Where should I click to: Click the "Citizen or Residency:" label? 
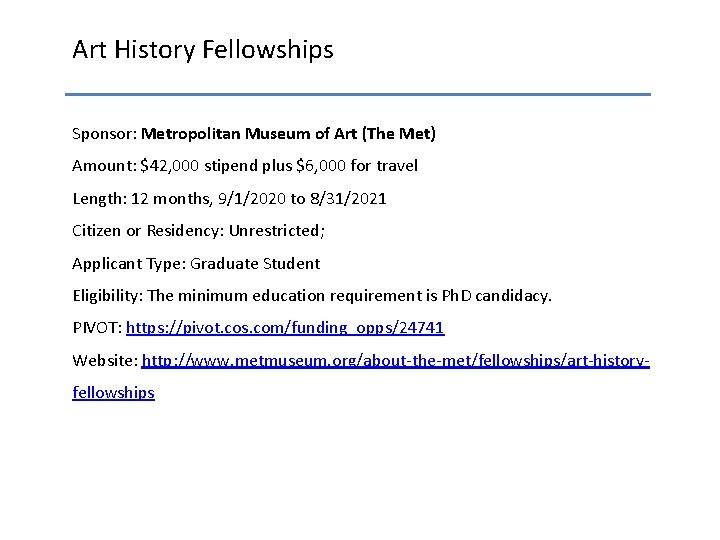pos(148,231)
